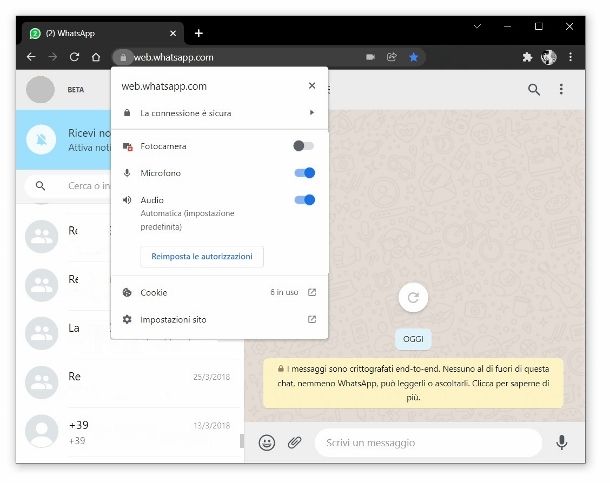Open the tab search chevron in title bar
Screen dimensions: 610x483
pyautogui.click(x=477, y=26)
